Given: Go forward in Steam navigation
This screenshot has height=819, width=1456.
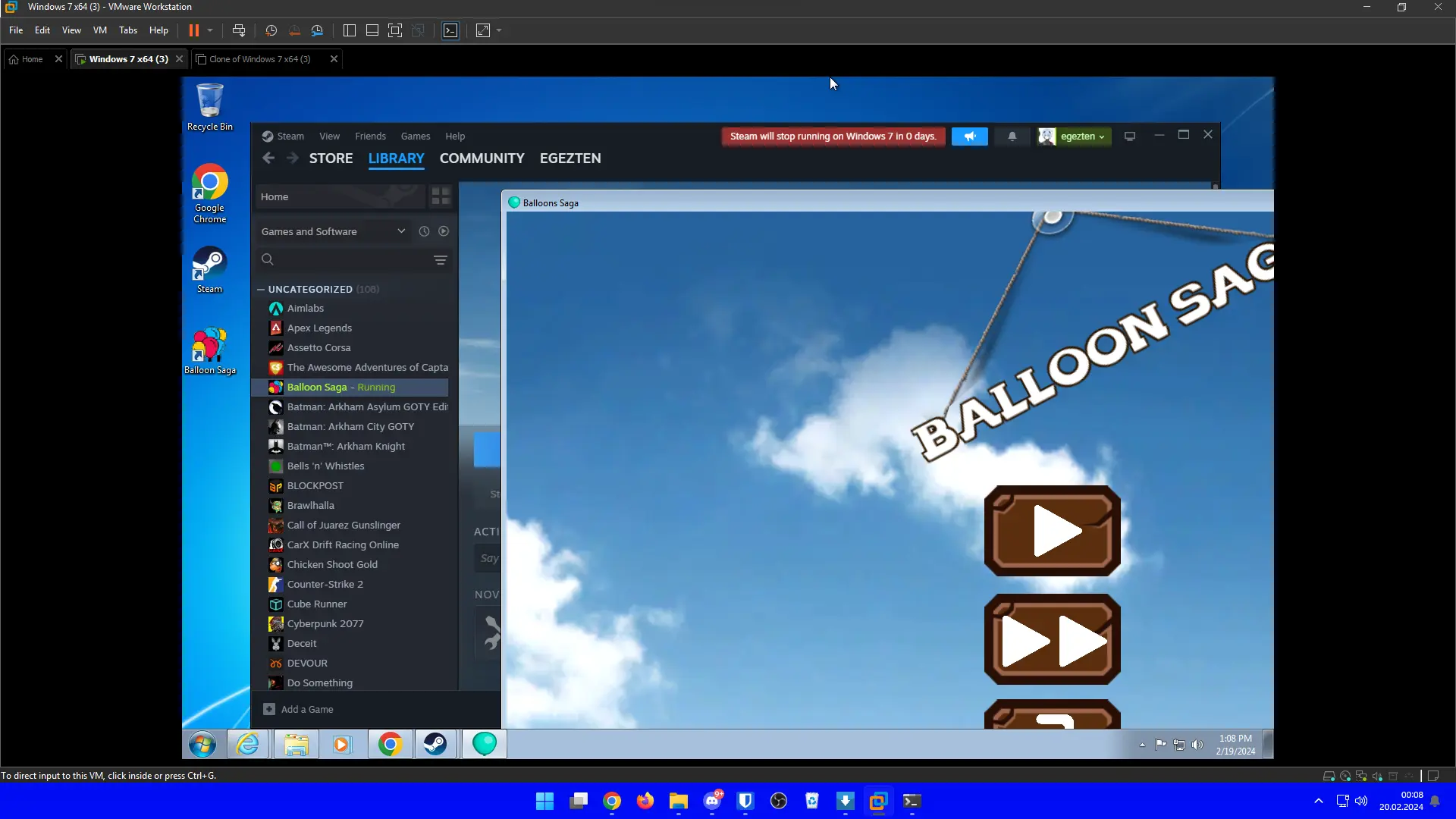Looking at the screenshot, I should tap(292, 158).
